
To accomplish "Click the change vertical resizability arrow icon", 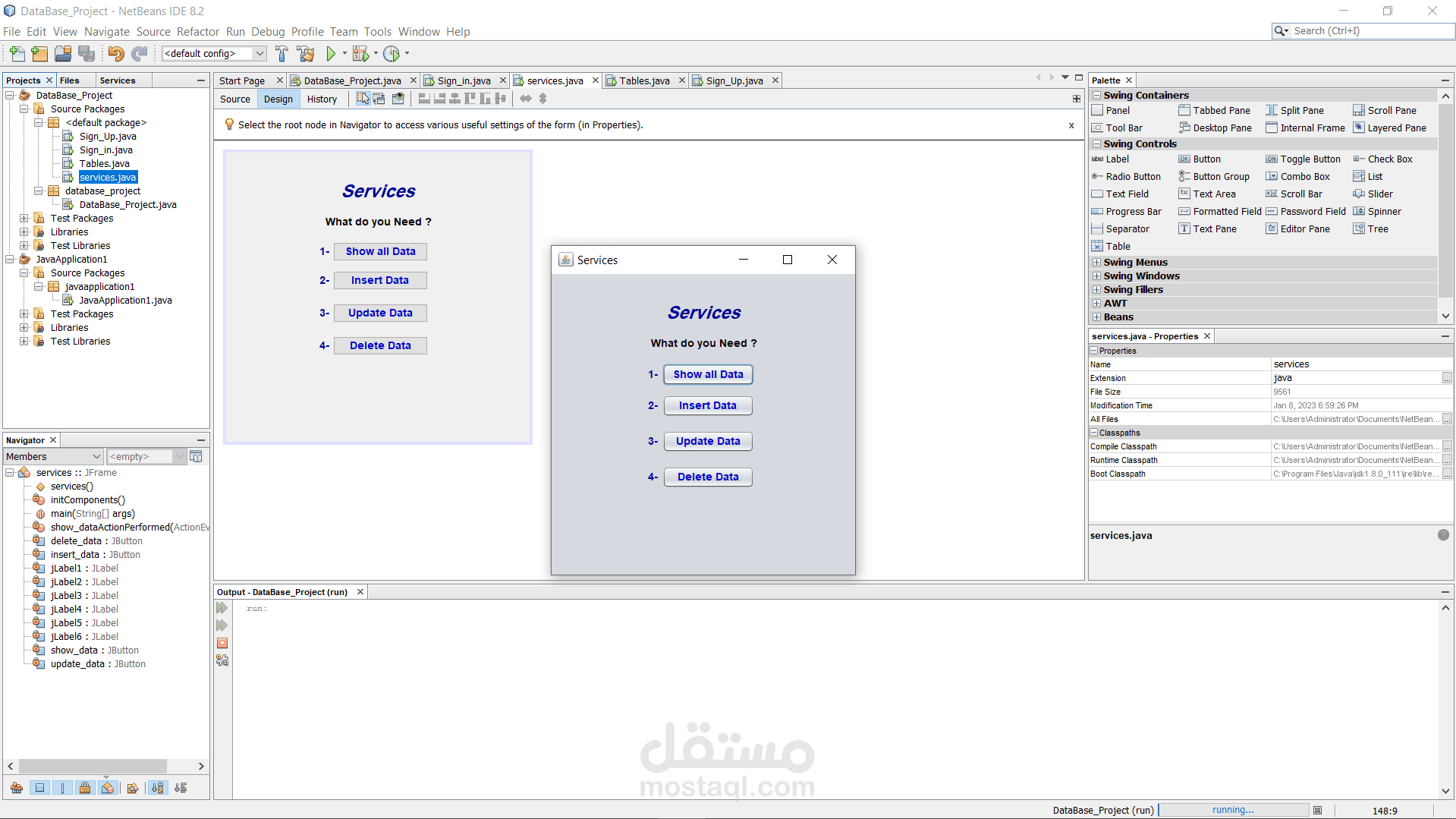I will 542,99.
